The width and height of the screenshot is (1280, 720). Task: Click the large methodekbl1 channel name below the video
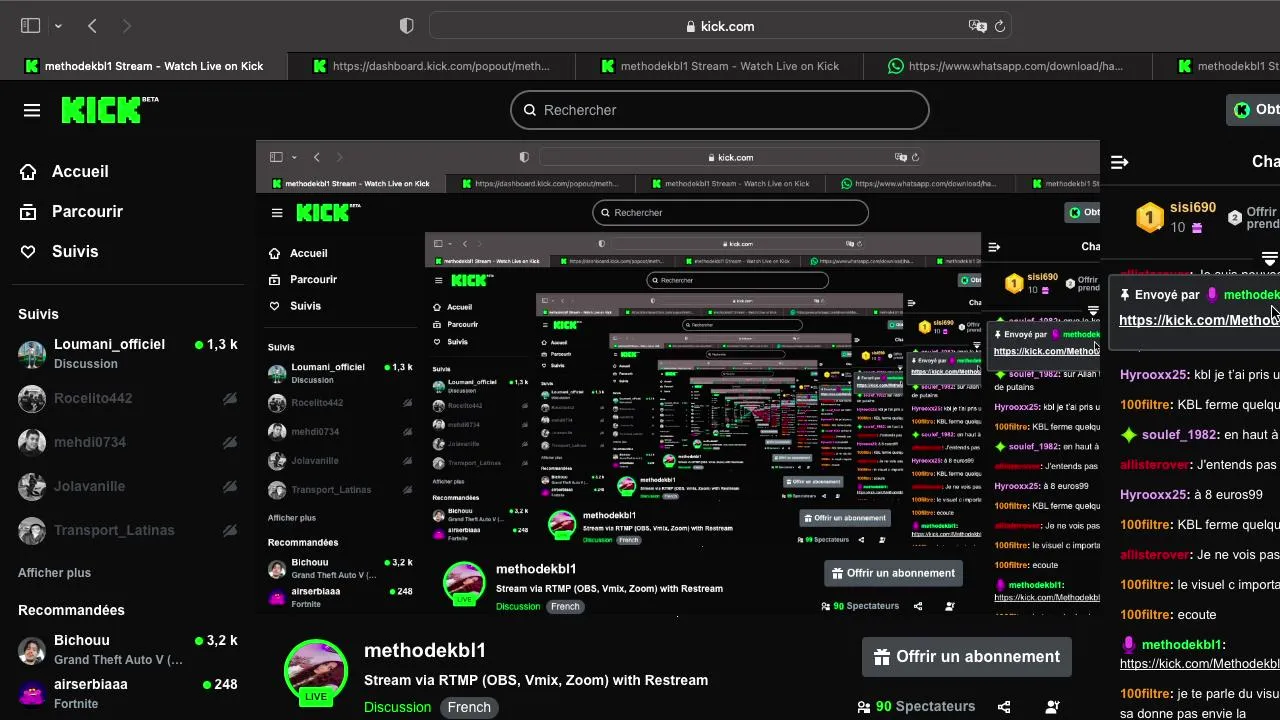pyautogui.click(x=425, y=651)
